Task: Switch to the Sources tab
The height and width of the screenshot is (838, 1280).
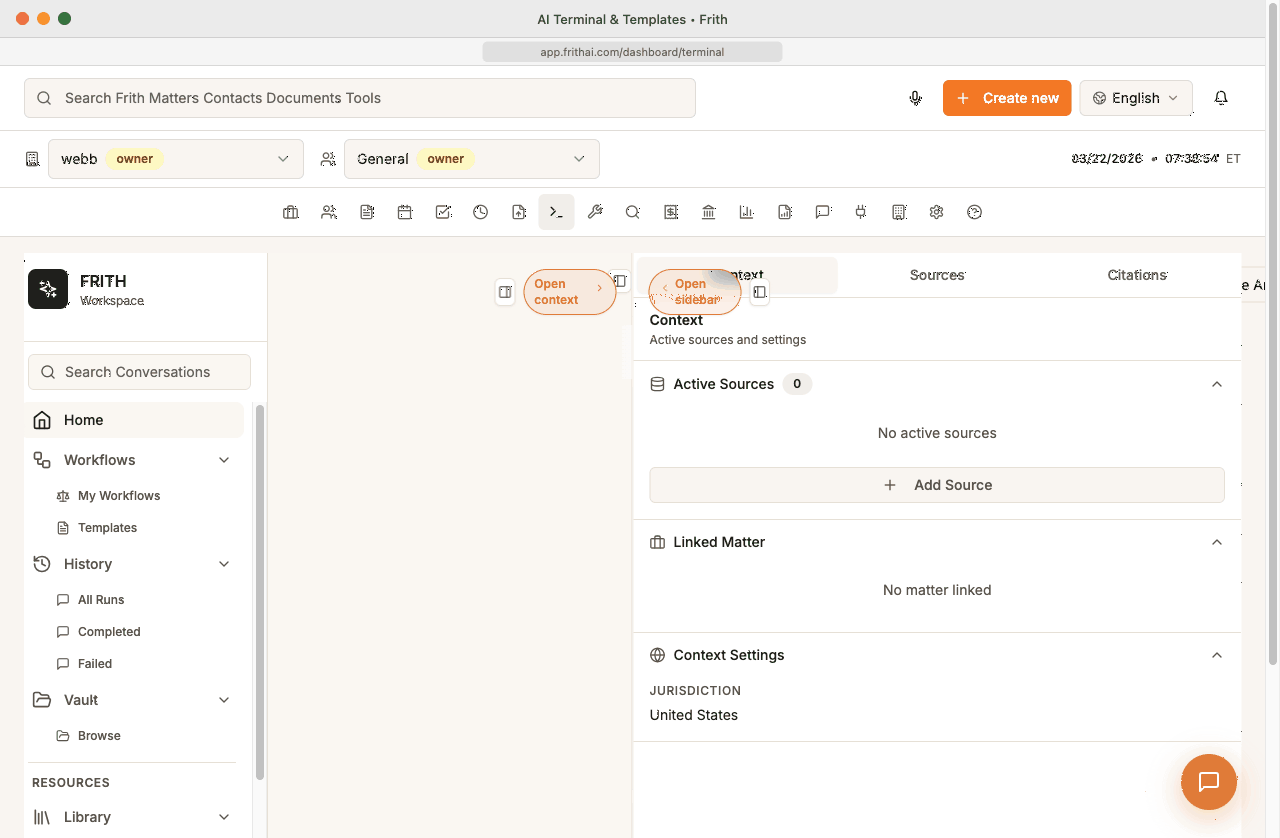Action: [937, 274]
